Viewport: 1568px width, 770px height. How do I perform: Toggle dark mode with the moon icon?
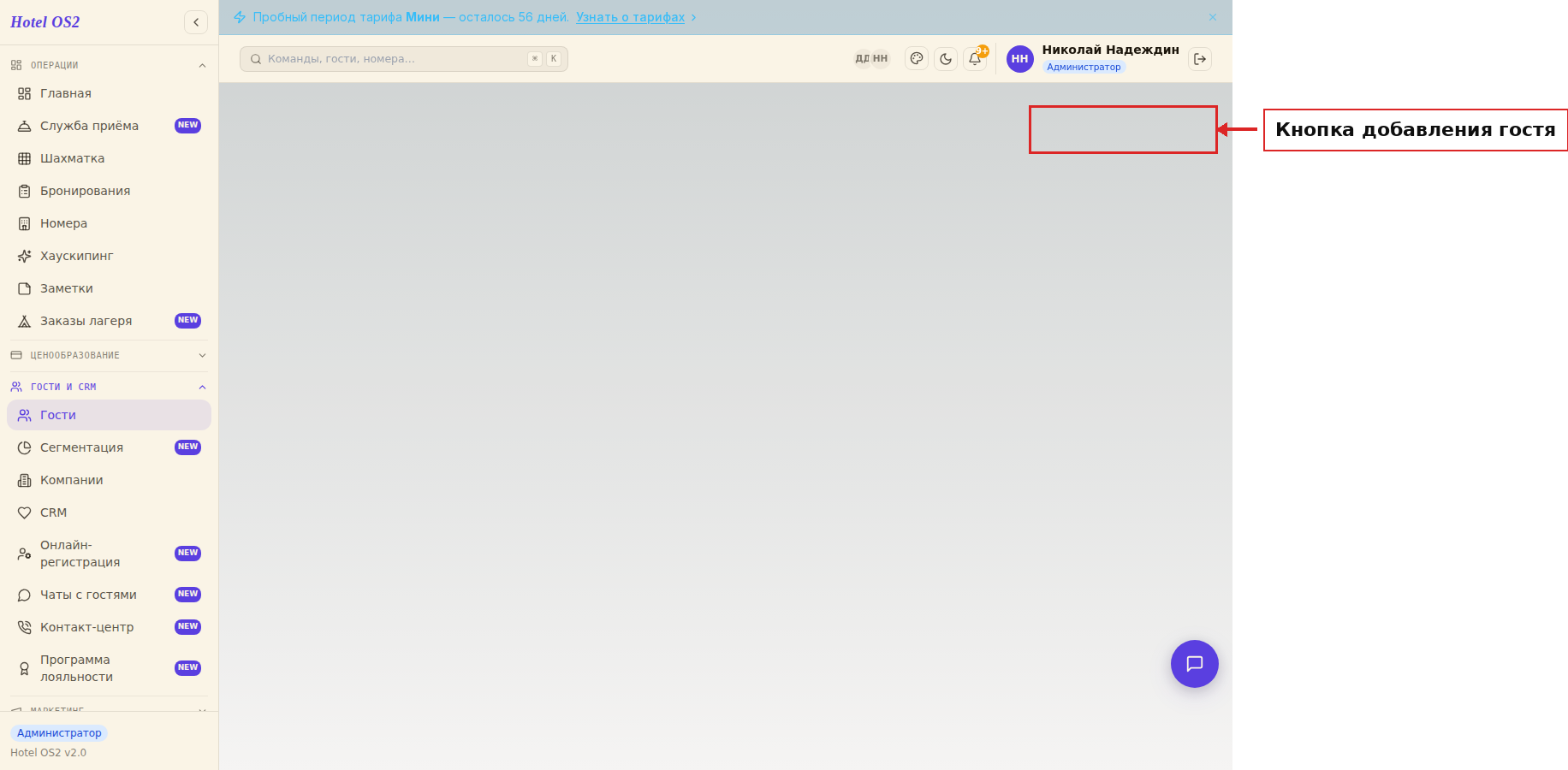[946, 59]
